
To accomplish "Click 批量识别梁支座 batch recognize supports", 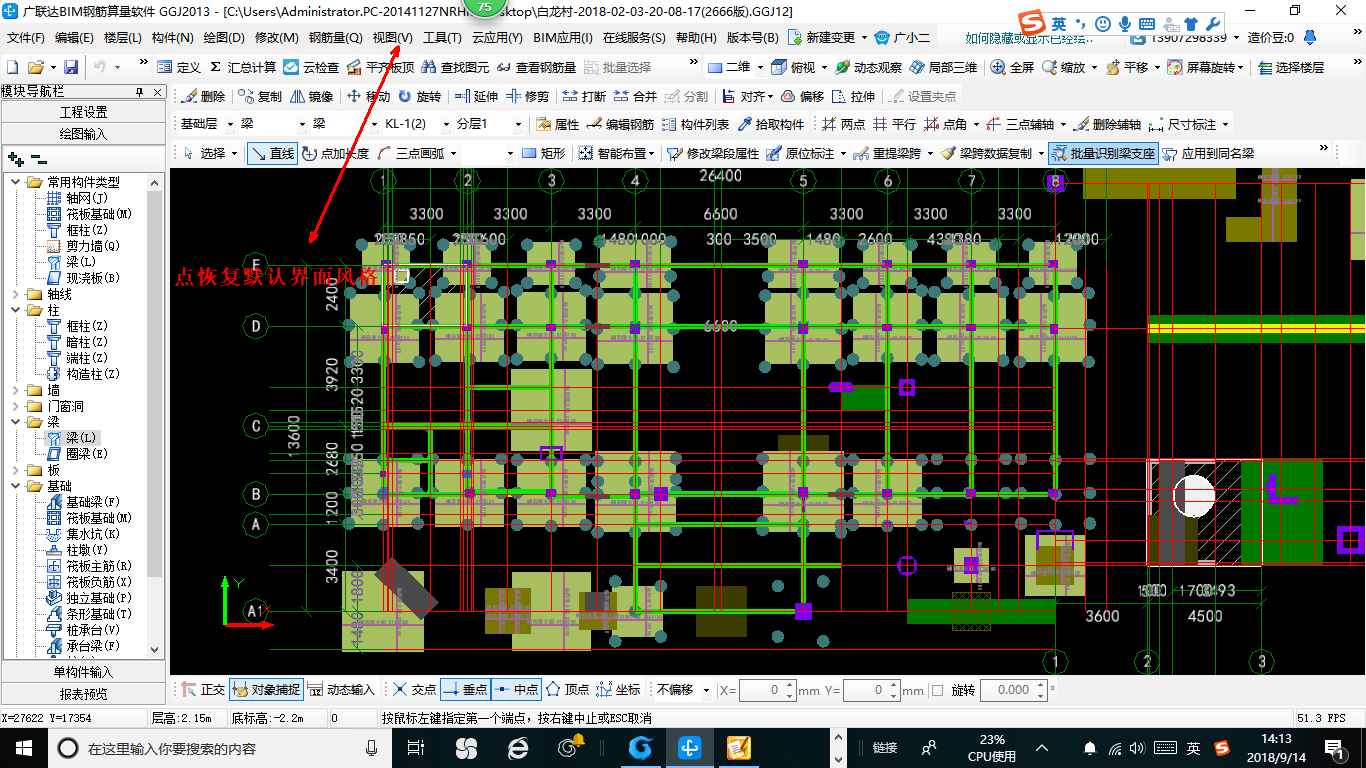I will [1103, 153].
